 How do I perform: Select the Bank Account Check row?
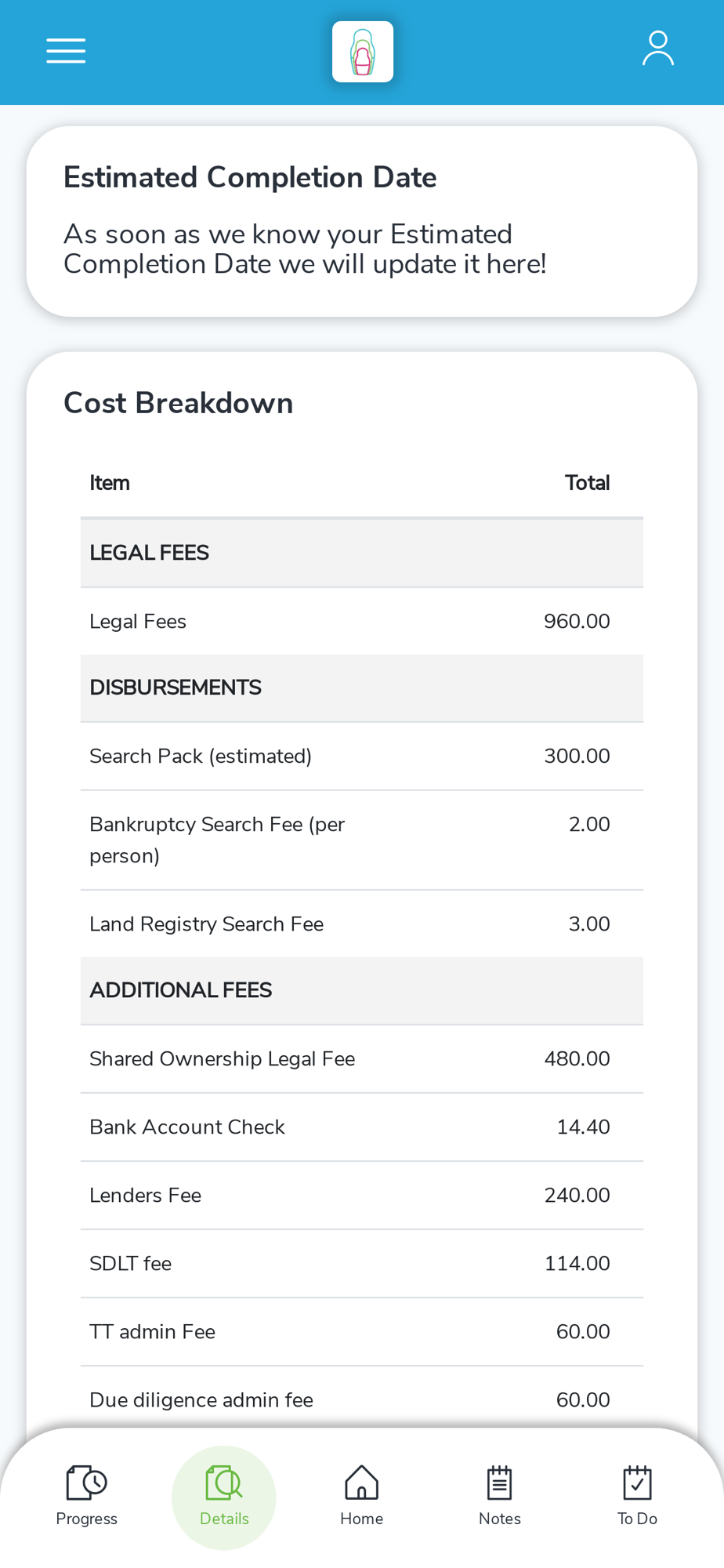point(361,1127)
